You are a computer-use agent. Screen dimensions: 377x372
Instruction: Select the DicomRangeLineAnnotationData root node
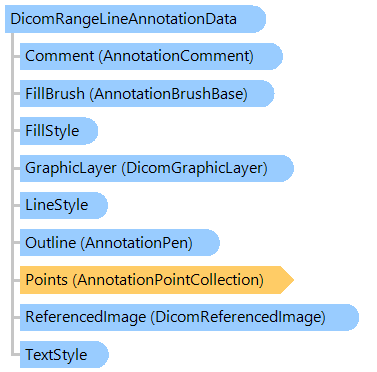135,19
